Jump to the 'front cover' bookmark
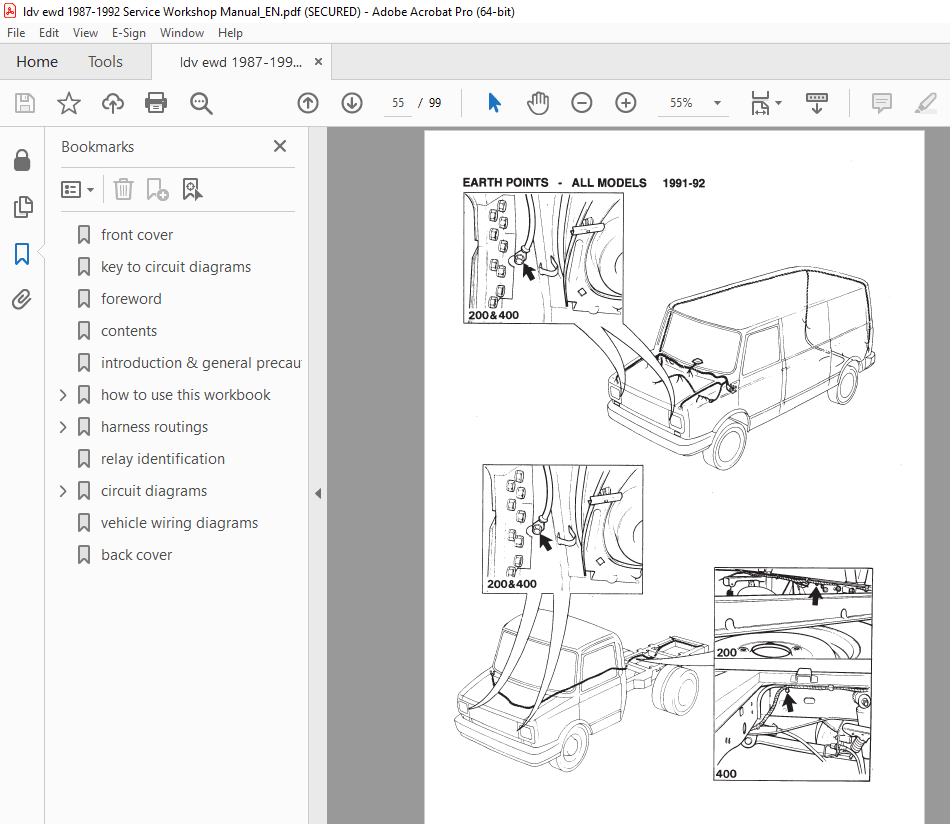The width and height of the screenshot is (950, 824). coord(136,235)
